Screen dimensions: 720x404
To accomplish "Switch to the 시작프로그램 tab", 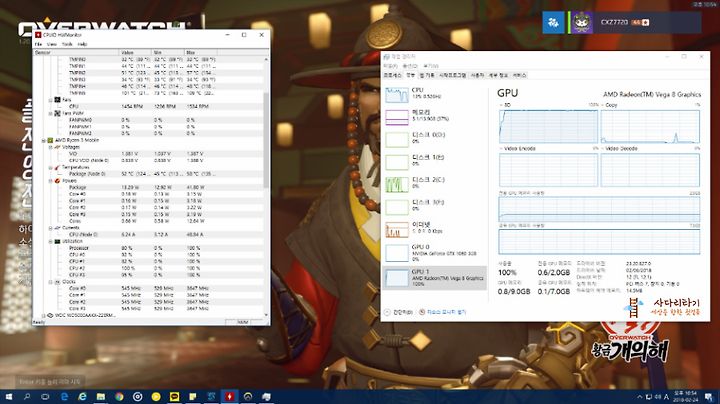I will pyautogui.click(x=452, y=75).
